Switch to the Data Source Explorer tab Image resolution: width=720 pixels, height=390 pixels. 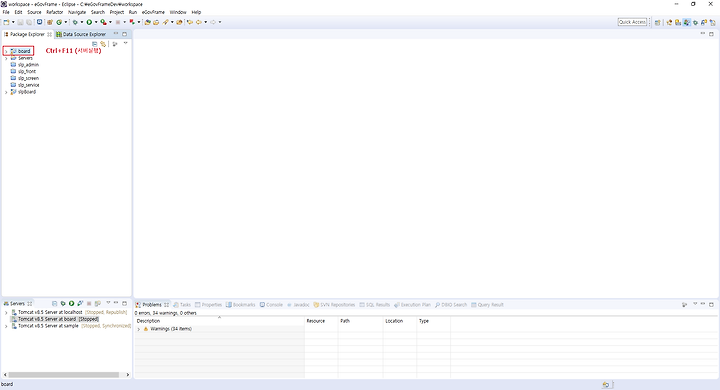coord(81,34)
